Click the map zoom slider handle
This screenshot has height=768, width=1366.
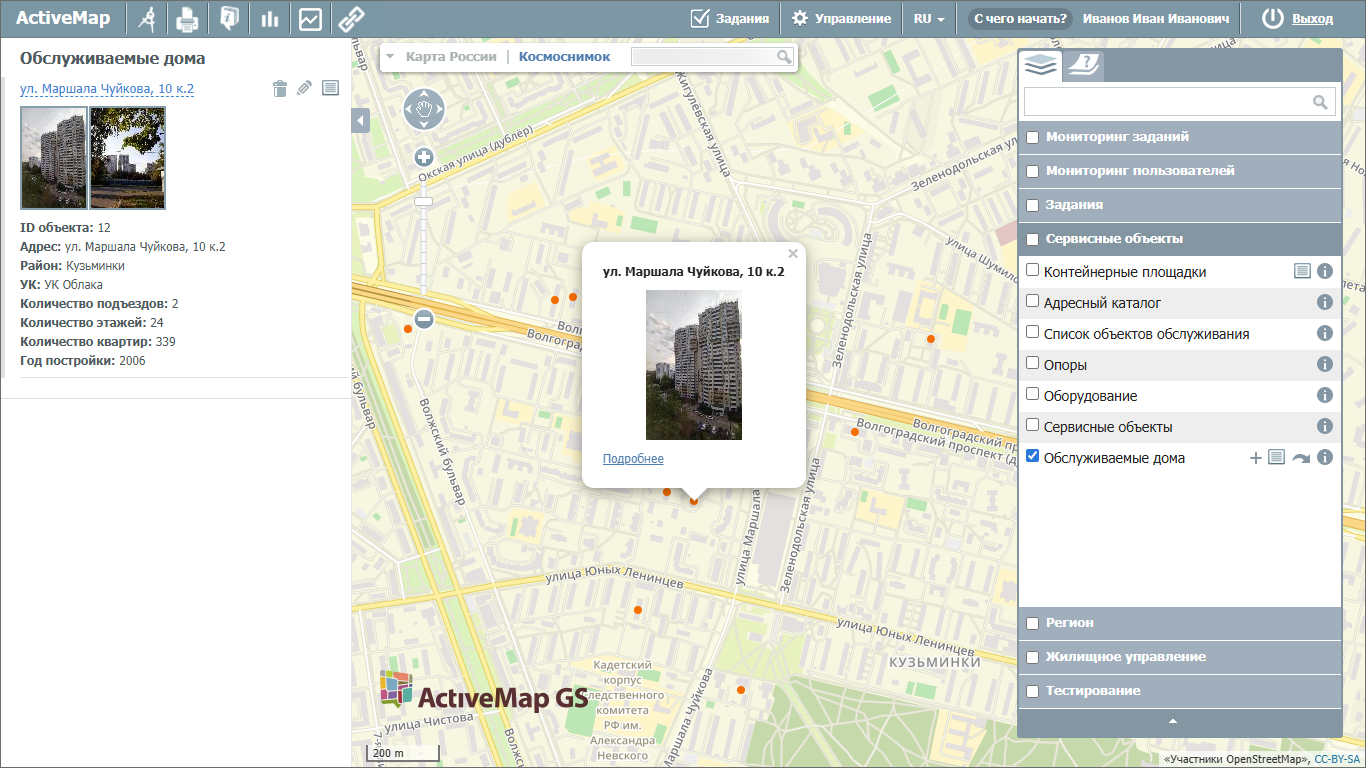click(424, 202)
